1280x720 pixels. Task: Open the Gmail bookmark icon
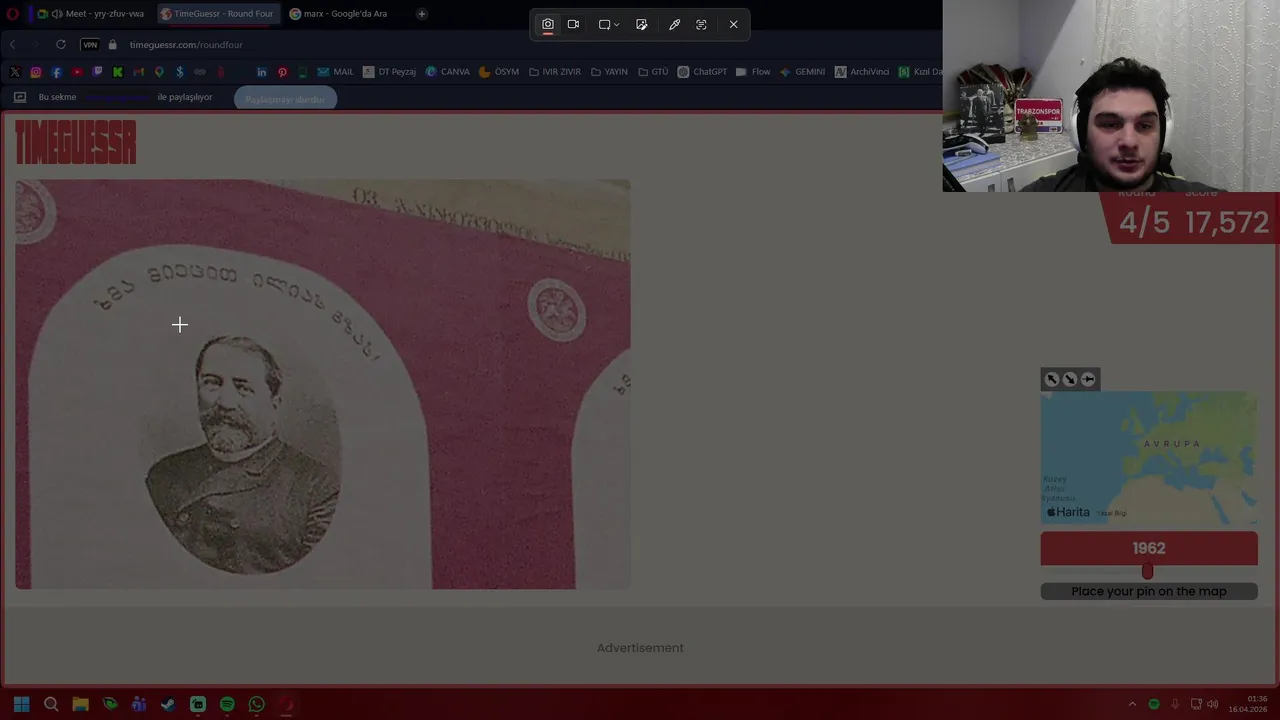point(138,72)
